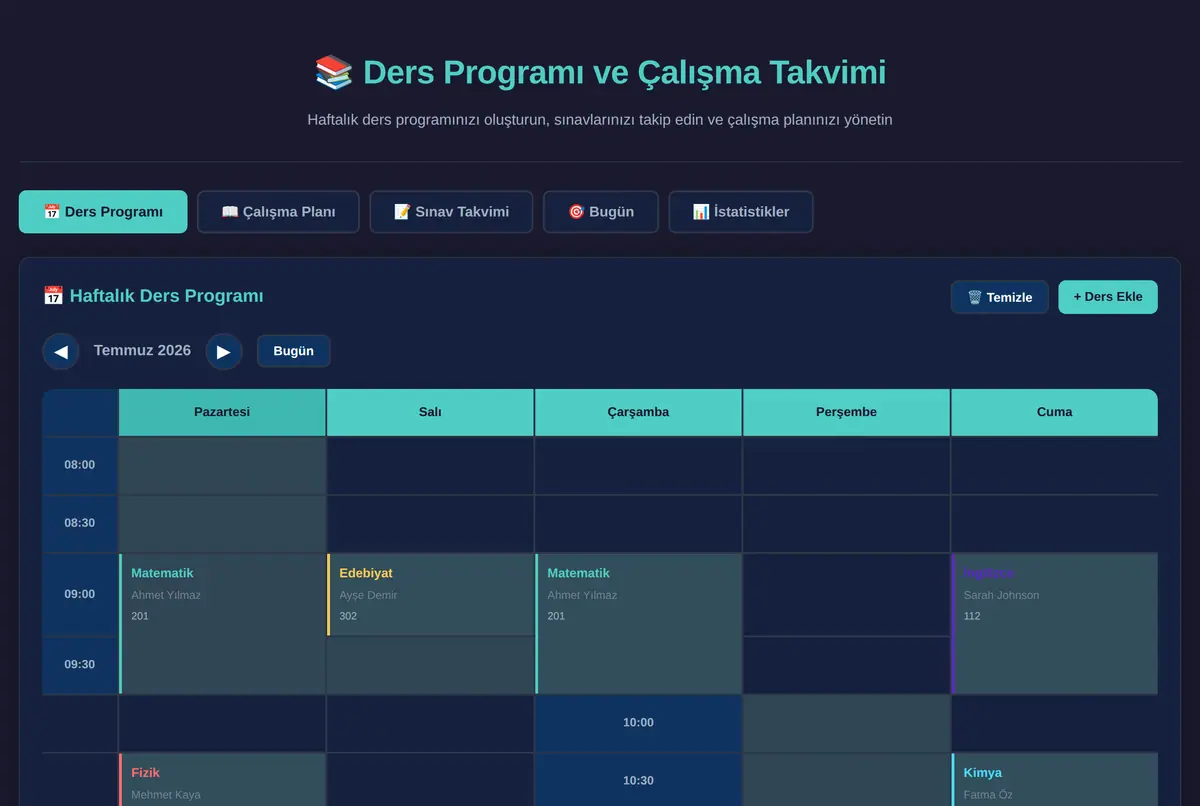
Task: Select empty 08:30 cell under Pazartesi
Action: coord(222,523)
